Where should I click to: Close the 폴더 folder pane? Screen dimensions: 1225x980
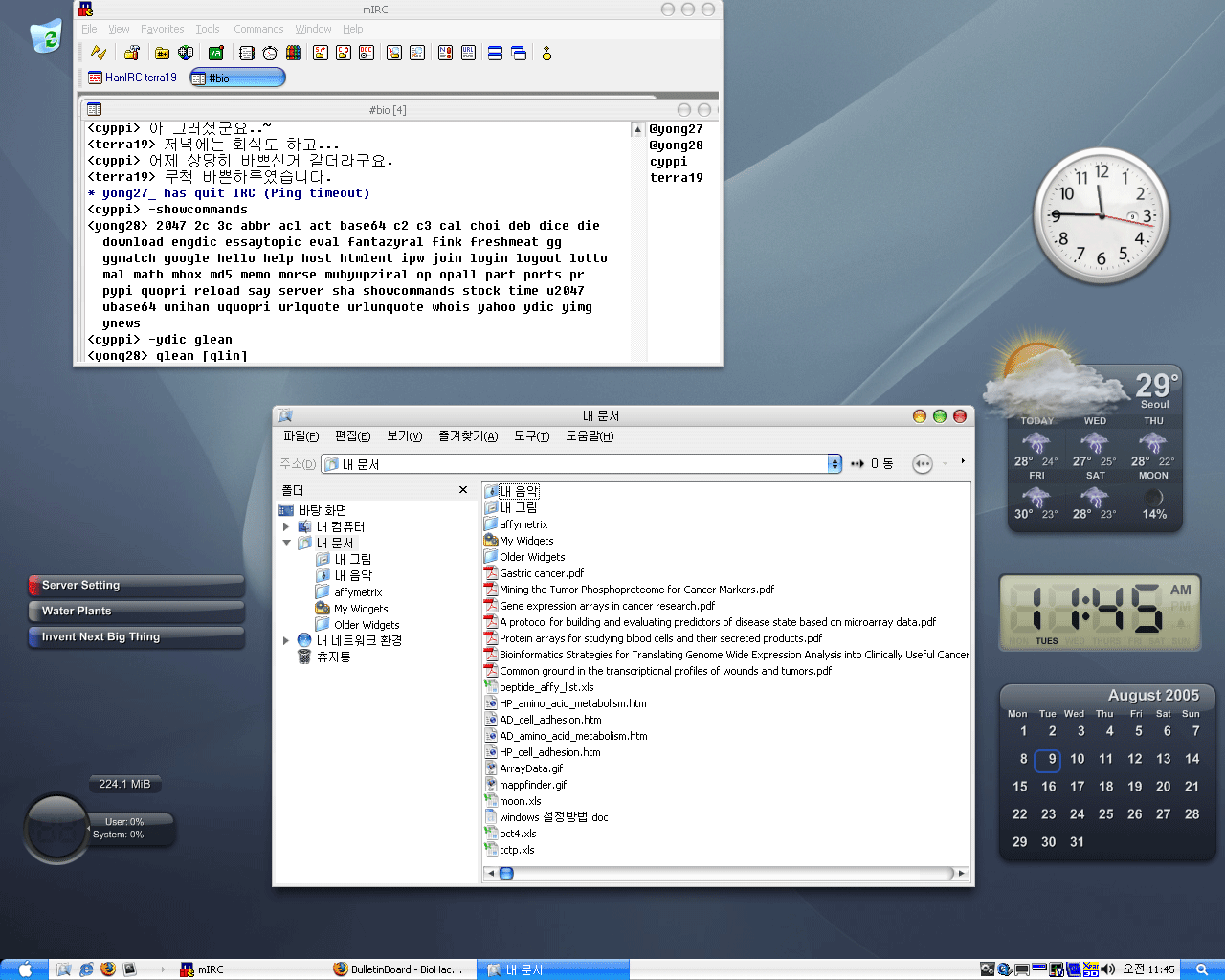[463, 490]
